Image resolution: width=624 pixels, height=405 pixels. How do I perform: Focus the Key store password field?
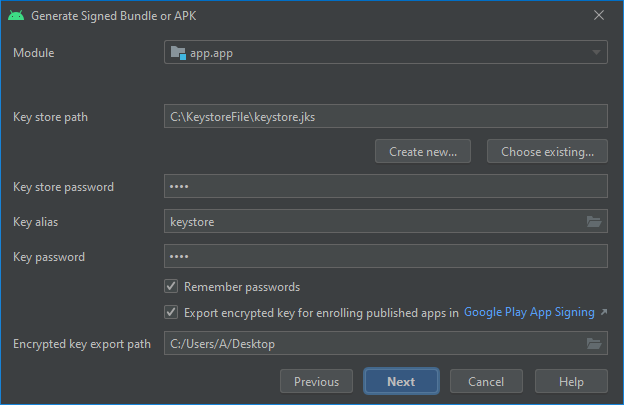[x=386, y=186]
